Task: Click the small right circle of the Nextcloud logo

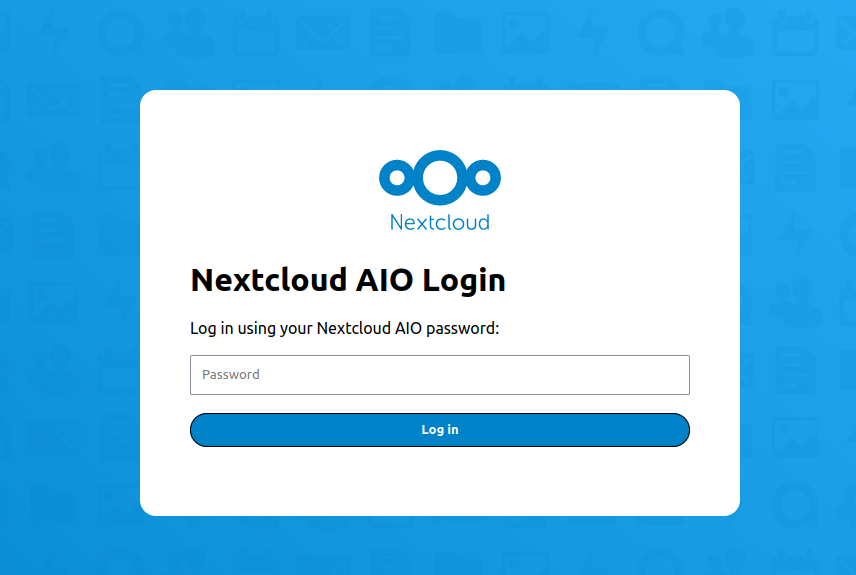Action: tap(484, 178)
